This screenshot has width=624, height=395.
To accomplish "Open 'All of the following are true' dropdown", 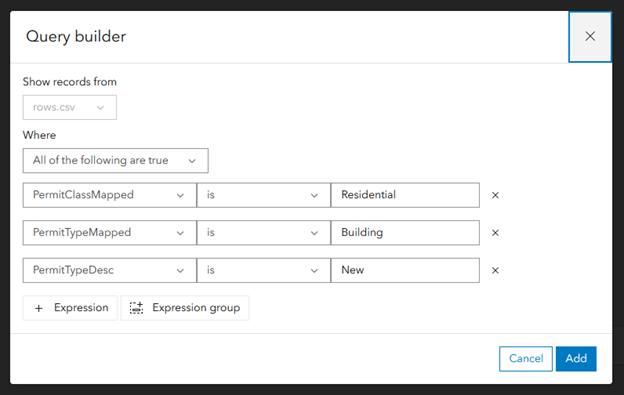I will [x=115, y=161].
